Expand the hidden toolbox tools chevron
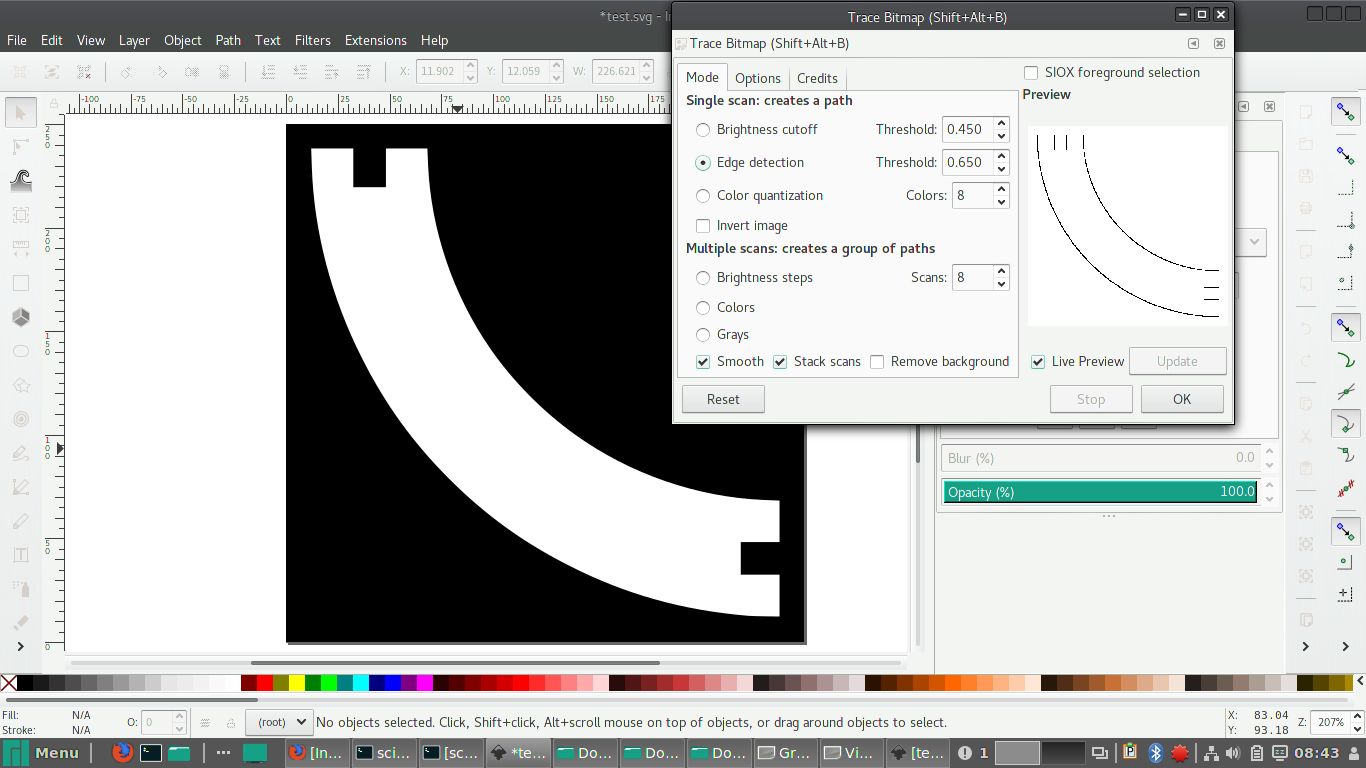The image size is (1366, 768). tap(20, 647)
